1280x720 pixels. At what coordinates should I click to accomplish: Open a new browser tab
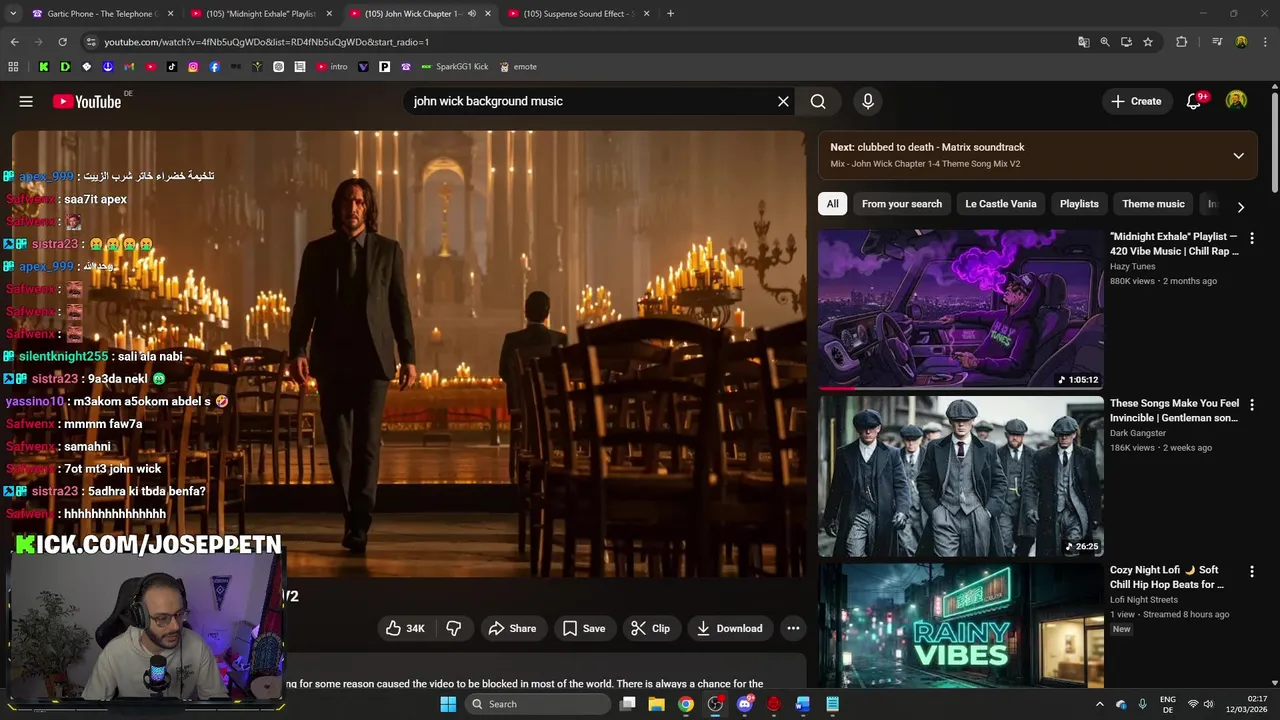[x=670, y=14]
